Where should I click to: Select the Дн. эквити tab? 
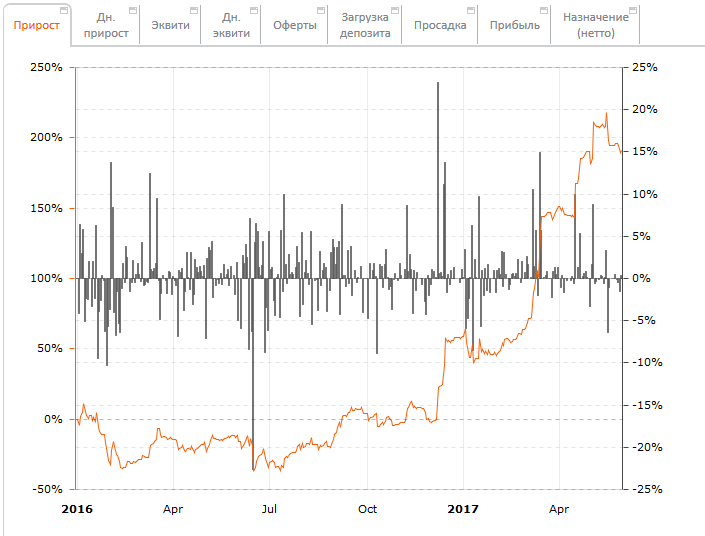click(231, 25)
